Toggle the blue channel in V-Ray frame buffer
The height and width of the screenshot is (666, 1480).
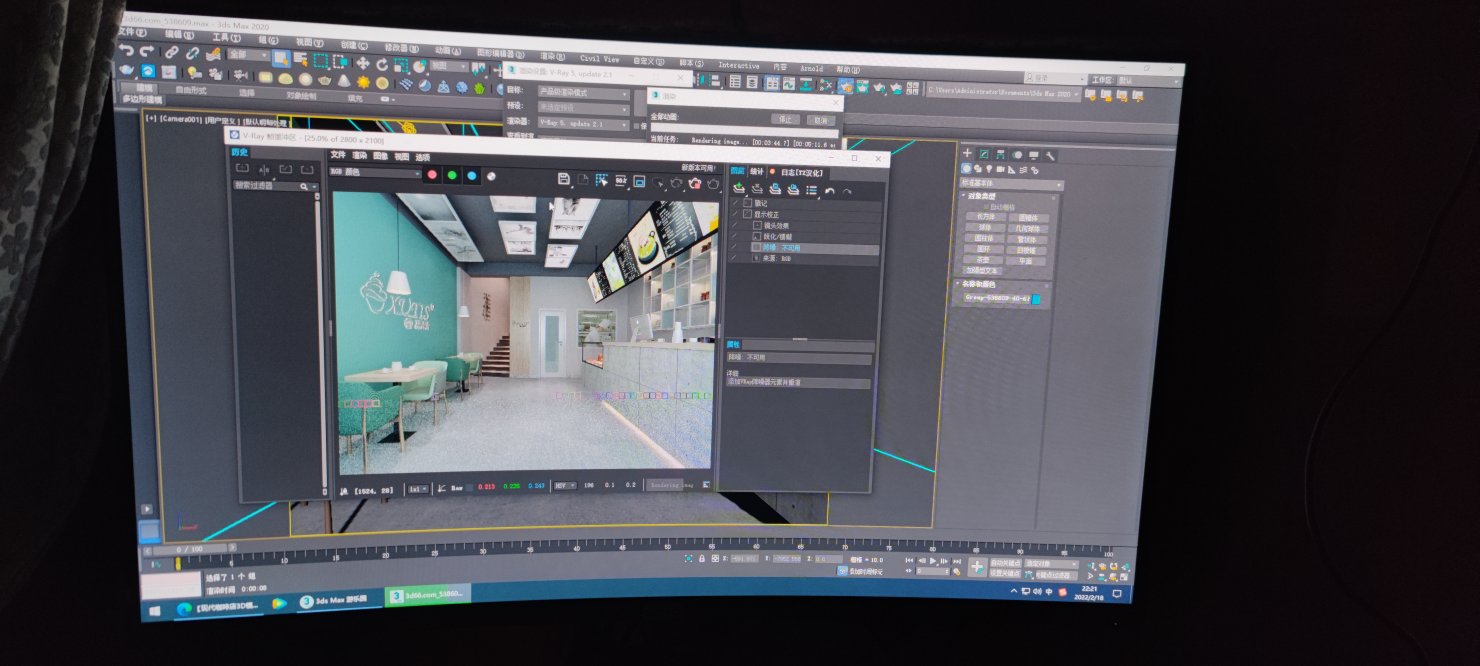471,176
